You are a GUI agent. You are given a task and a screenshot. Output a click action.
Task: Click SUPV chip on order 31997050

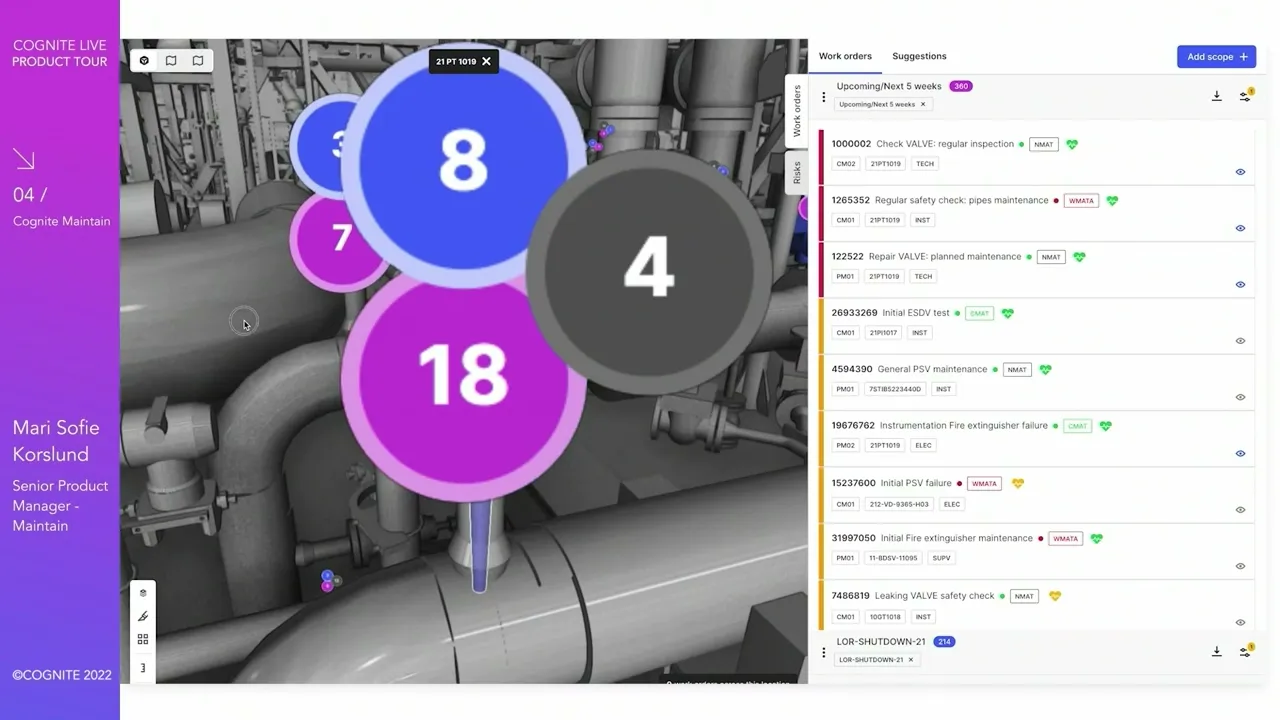pos(941,558)
